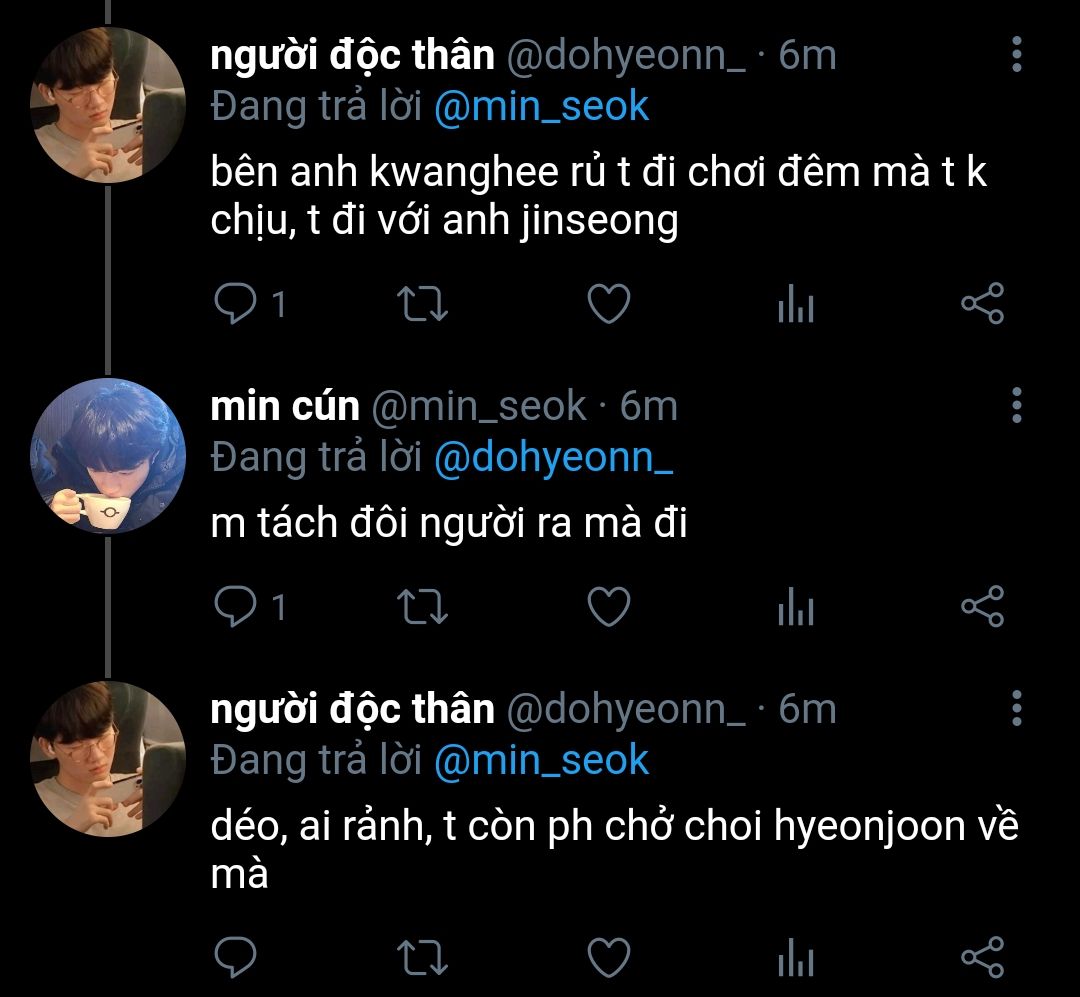Reply to the kwanghee tweet
The image size is (1080, 997).
pyautogui.click(x=236, y=304)
